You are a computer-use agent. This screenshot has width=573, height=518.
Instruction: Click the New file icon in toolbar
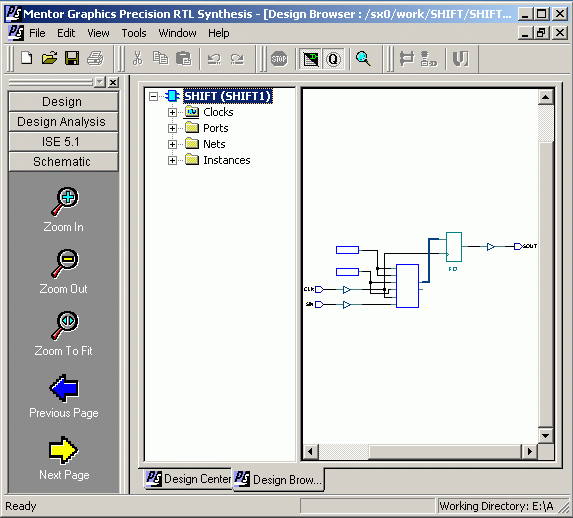(27, 58)
